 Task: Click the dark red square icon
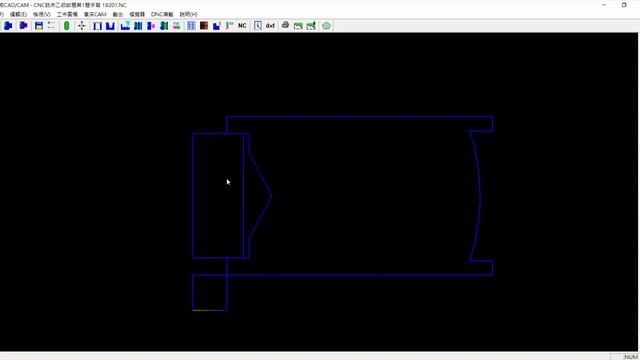204,26
